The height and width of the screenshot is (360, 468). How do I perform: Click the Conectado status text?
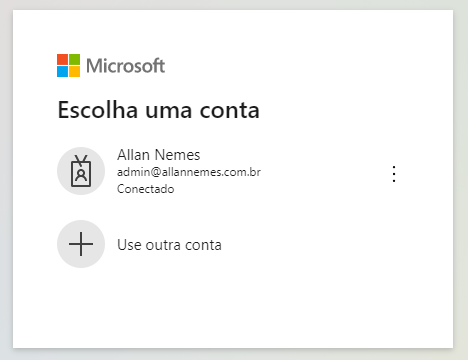point(145,189)
